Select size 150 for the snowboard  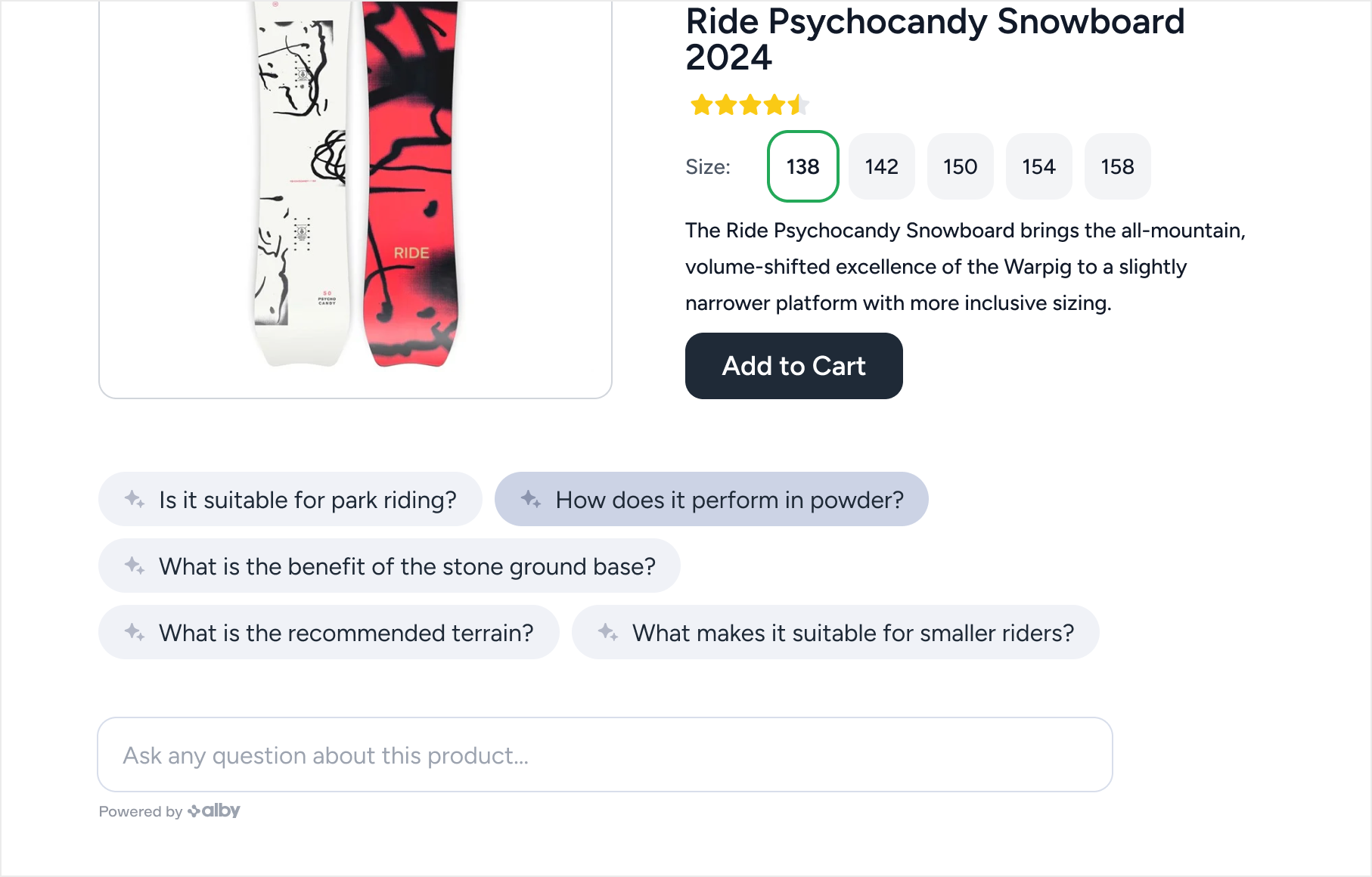click(960, 166)
